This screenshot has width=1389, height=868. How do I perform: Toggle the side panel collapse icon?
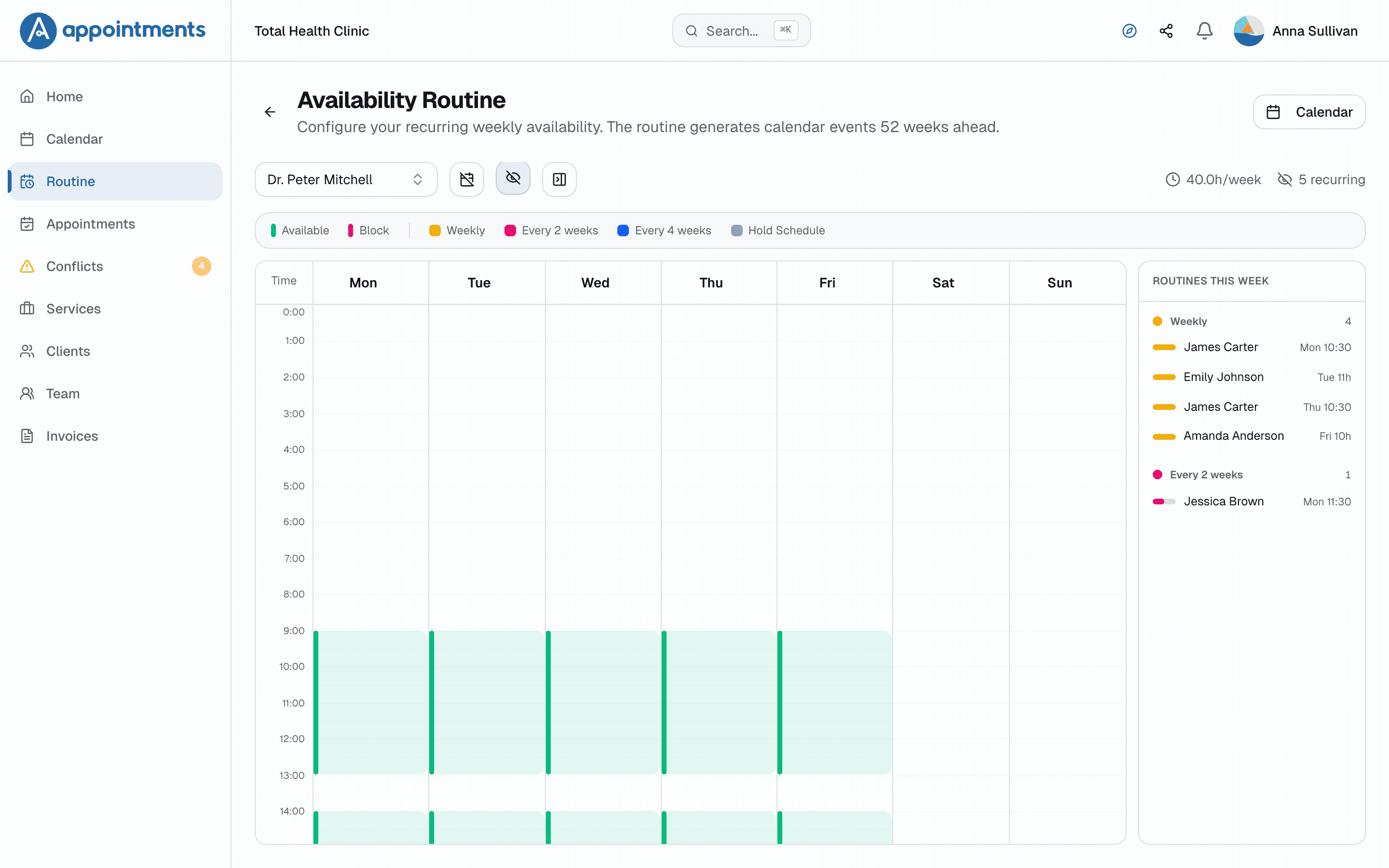(x=559, y=180)
